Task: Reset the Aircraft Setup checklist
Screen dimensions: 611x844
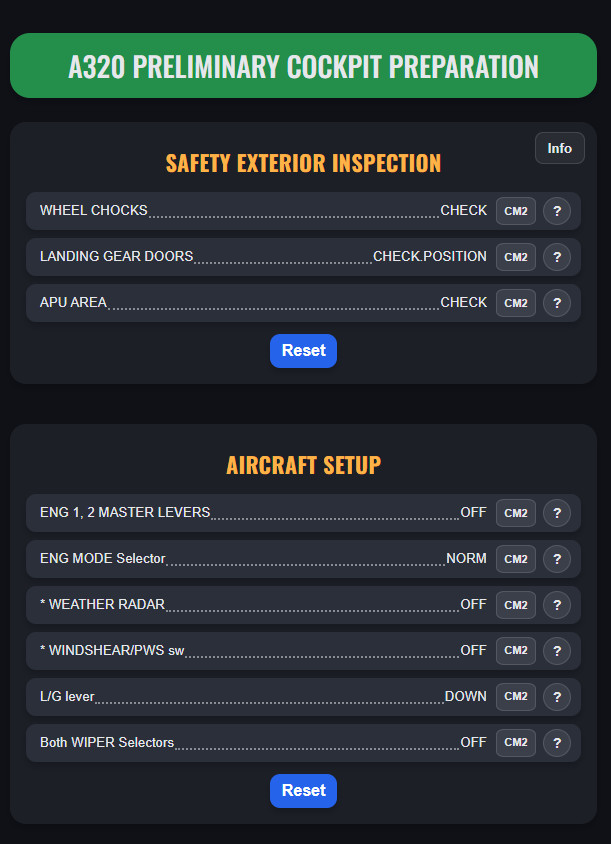Action: click(303, 791)
